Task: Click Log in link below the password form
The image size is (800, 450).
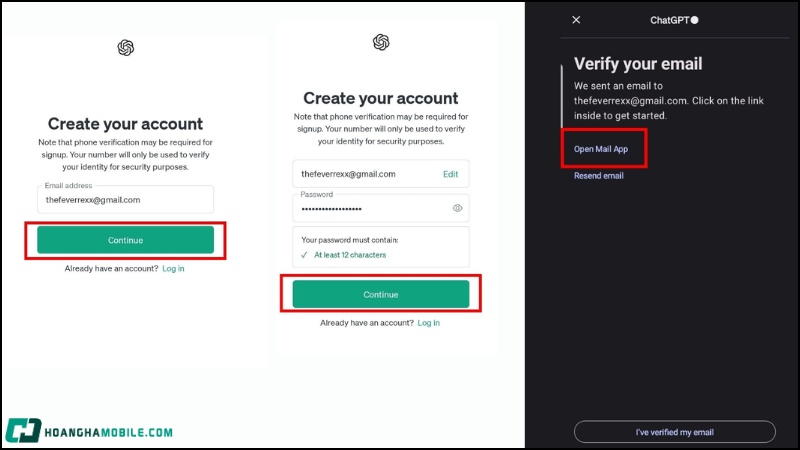Action: (428, 323)
